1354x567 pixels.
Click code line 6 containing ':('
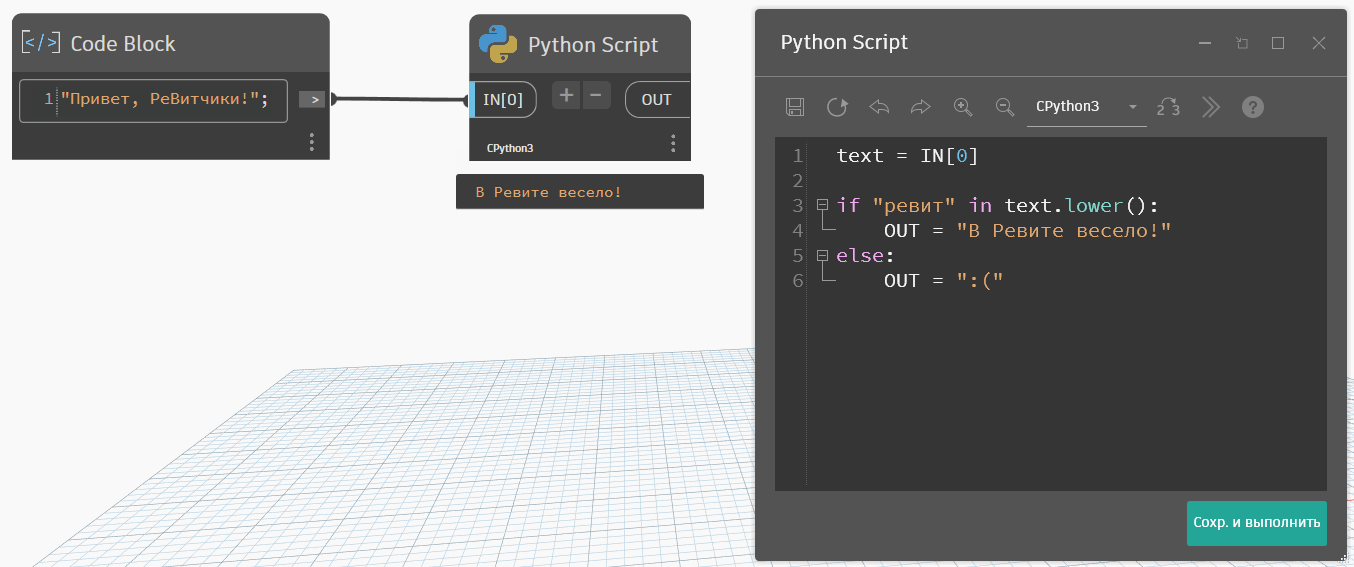tap(943, 281)
